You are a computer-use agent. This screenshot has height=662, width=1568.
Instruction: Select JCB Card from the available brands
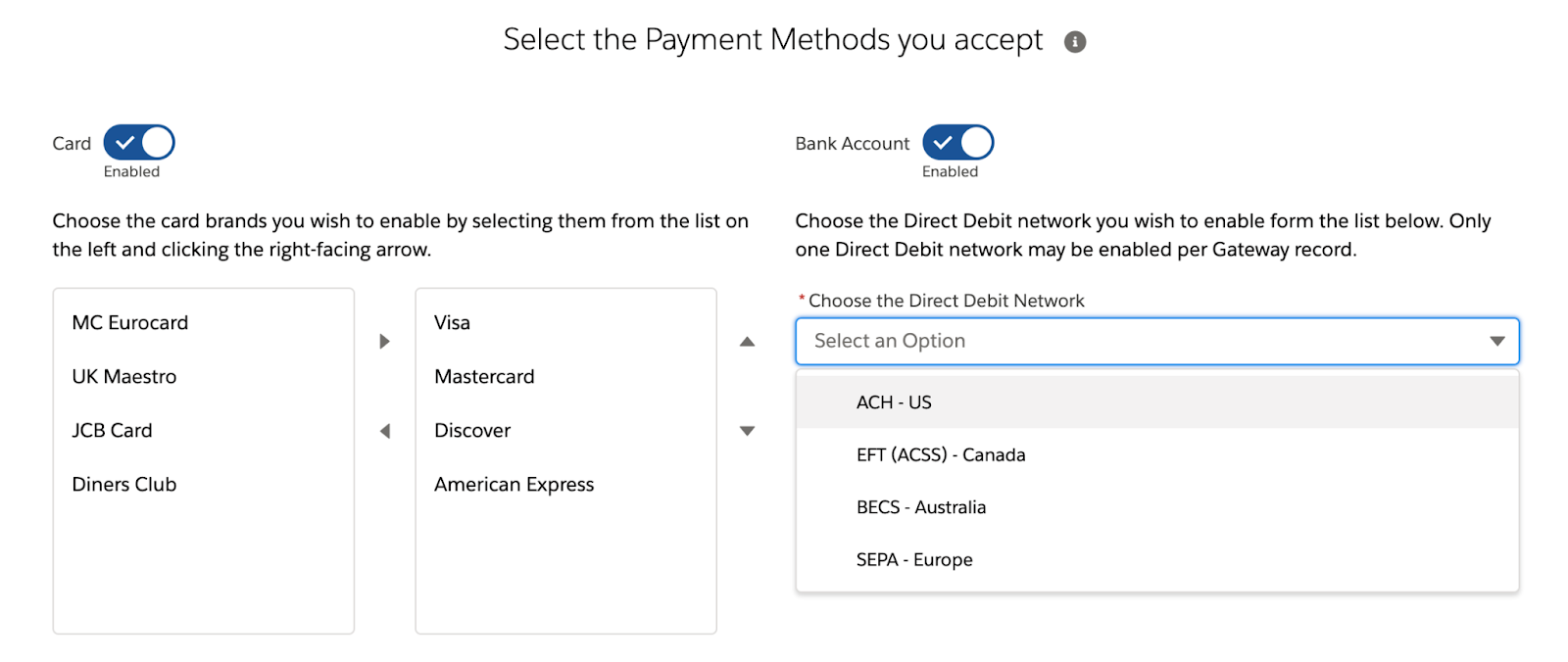(112, 430)
